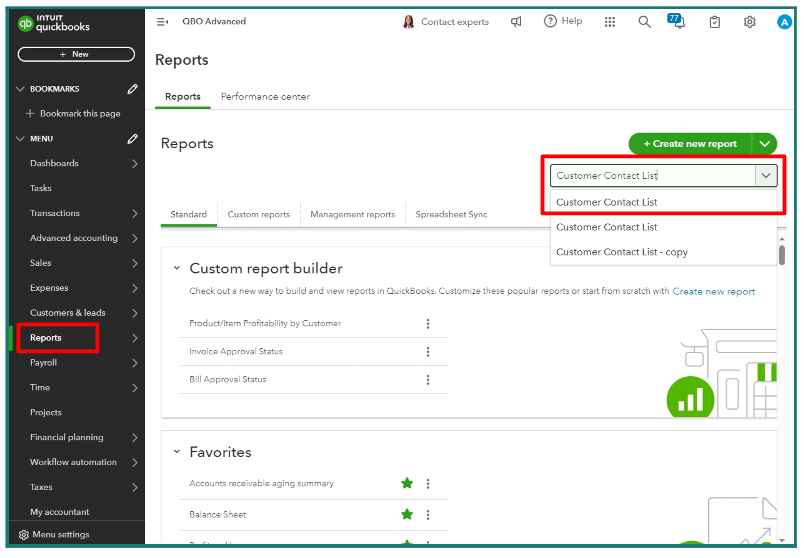The width and height of the screenshot is (804, 558).
Task: Unfavorite the Balance Sheet star
Action: pos(407,514)
